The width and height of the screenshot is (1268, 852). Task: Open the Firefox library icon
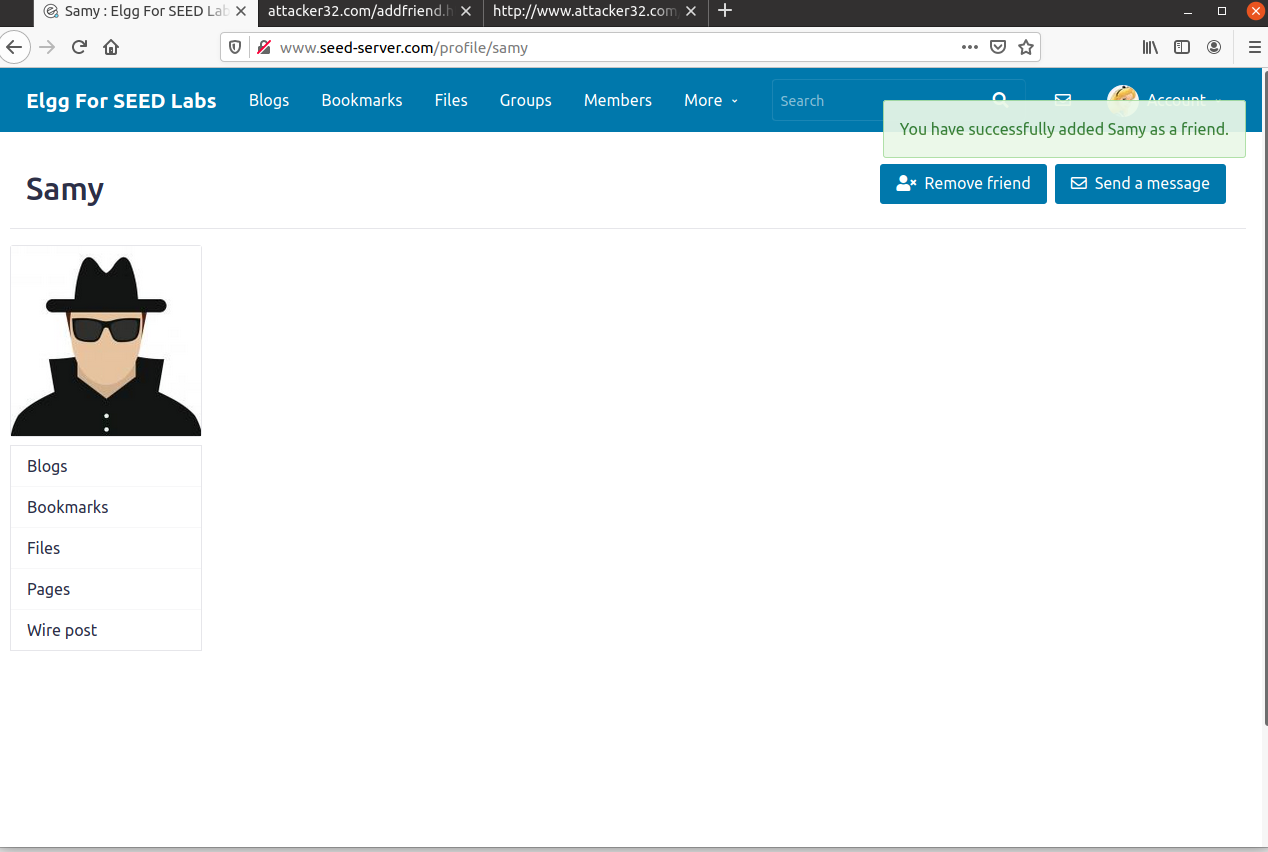(x=1151, y=47)
